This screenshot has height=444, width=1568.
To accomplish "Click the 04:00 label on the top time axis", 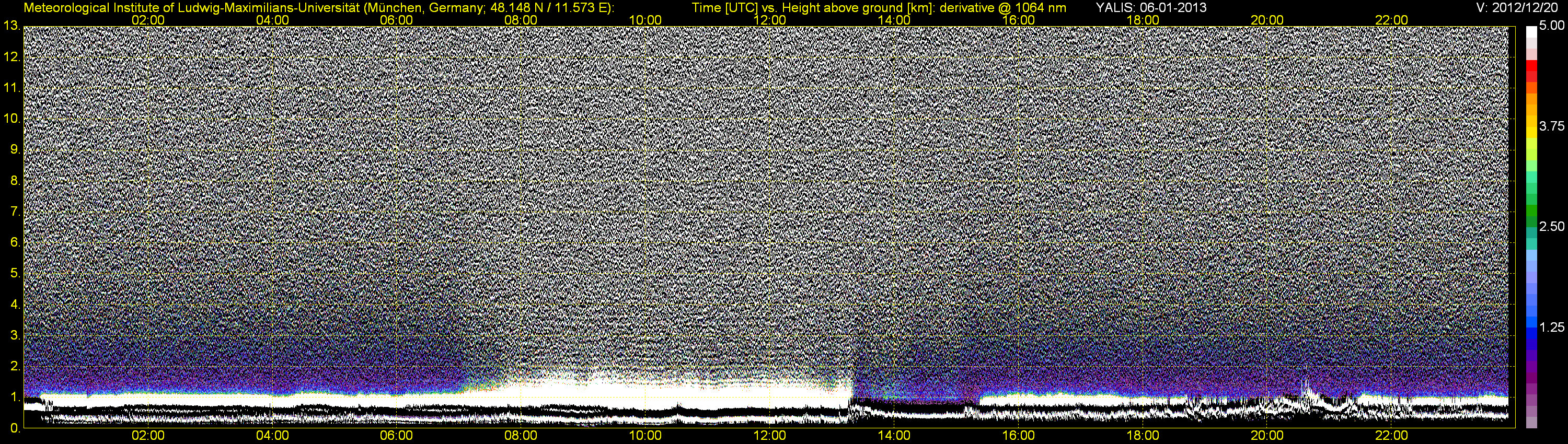I will pyautogui.click(x=272, y=20).
